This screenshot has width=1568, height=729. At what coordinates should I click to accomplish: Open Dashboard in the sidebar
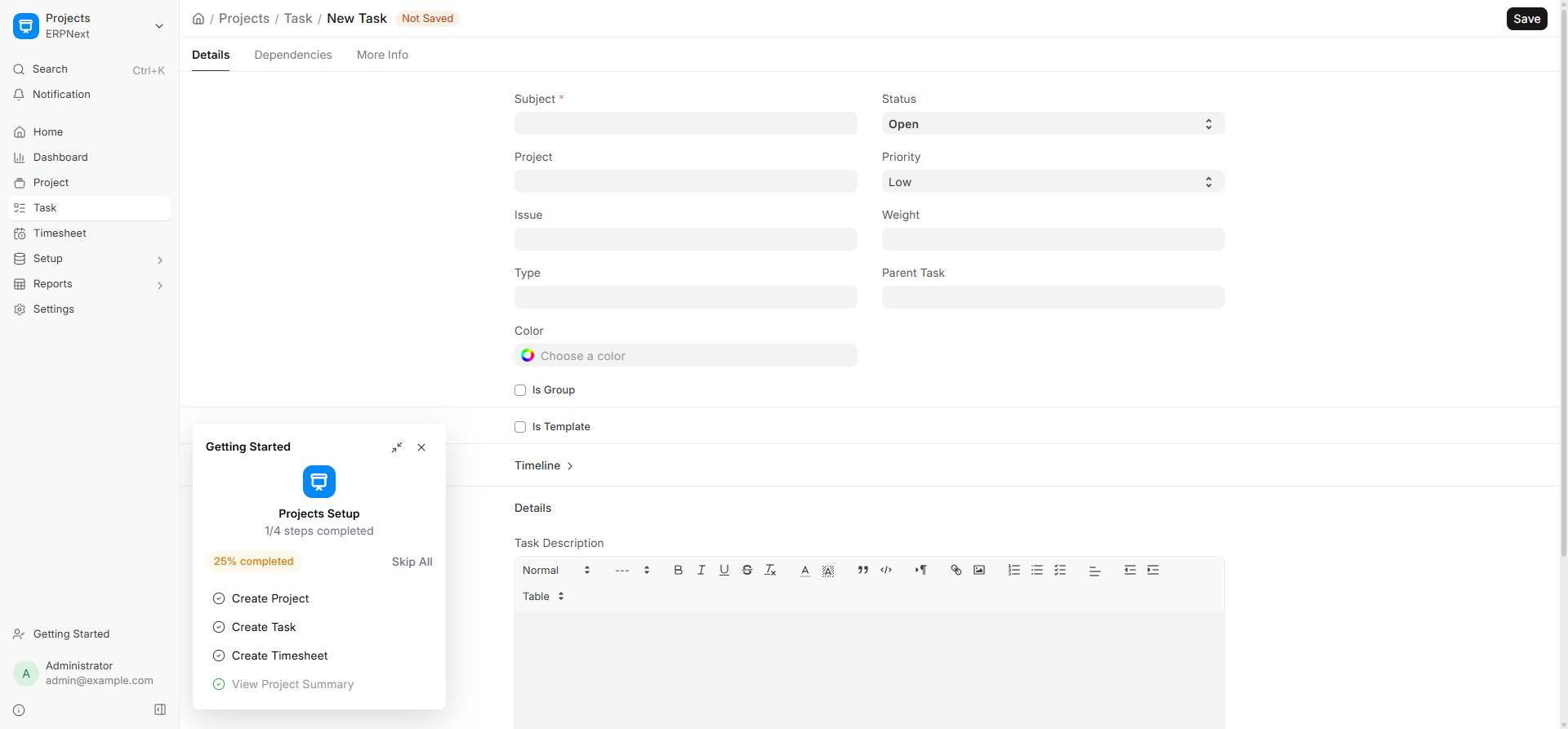[89, 158]
